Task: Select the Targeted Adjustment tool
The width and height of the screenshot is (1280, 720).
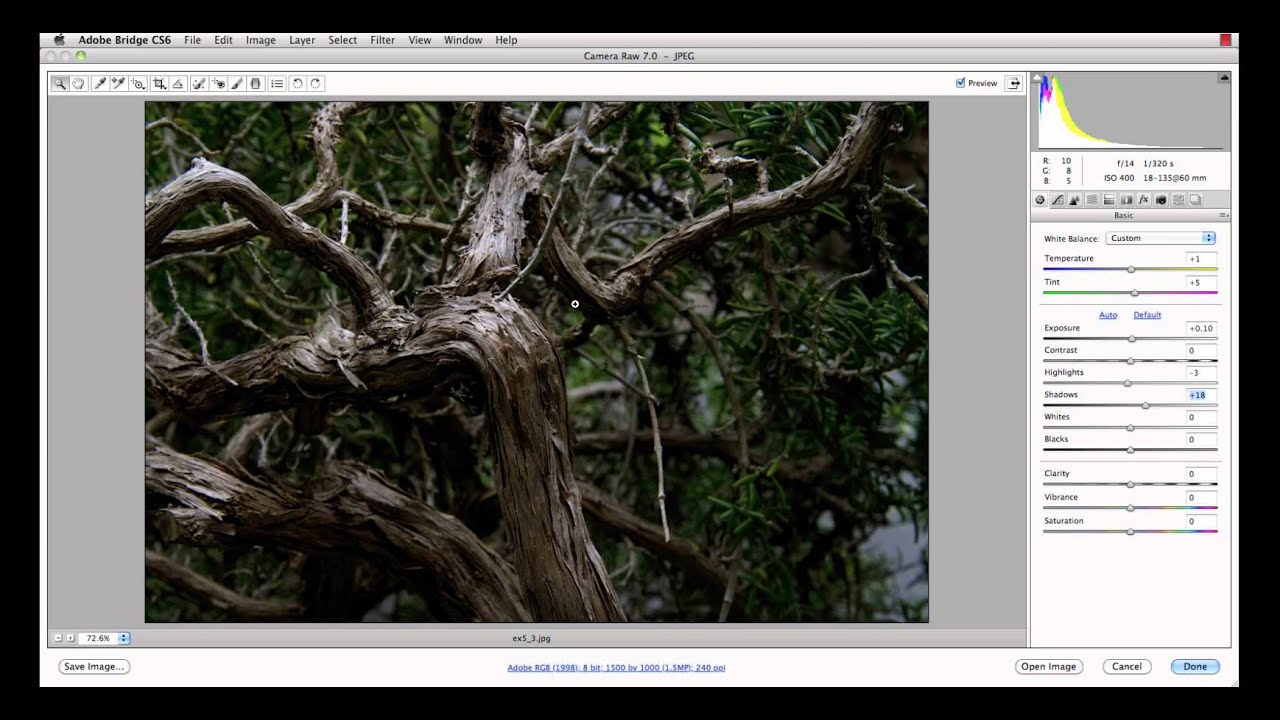Action: [x=138, y=84]
